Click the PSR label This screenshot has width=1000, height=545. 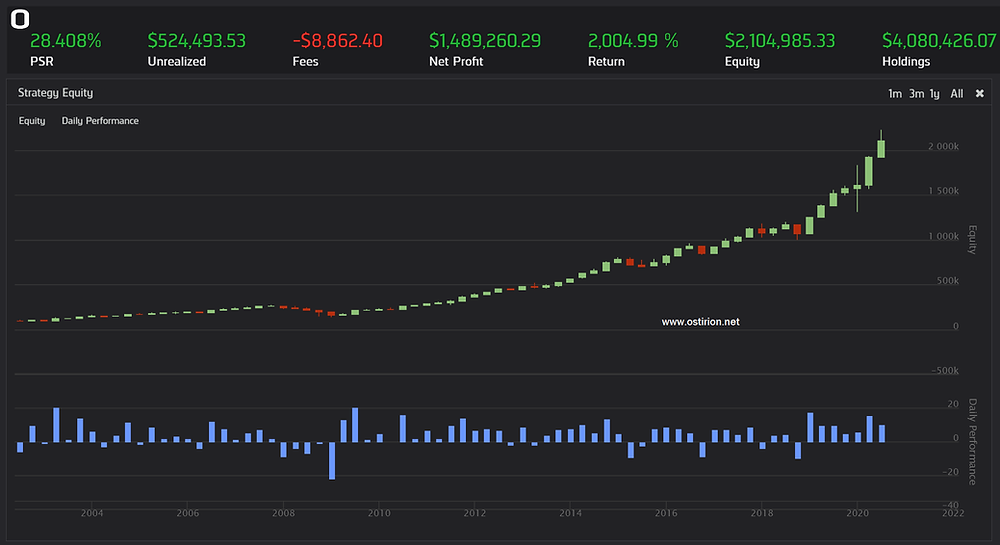tap(41, 61)
